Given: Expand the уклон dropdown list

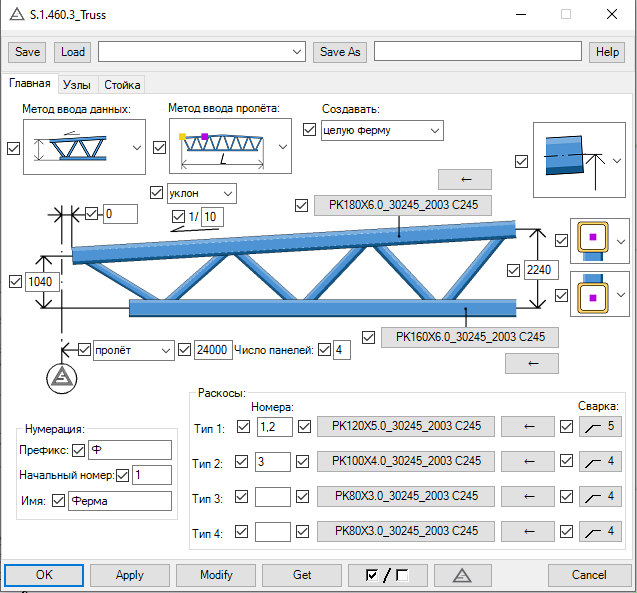Looking at the screenshot, I should [201, 192].
